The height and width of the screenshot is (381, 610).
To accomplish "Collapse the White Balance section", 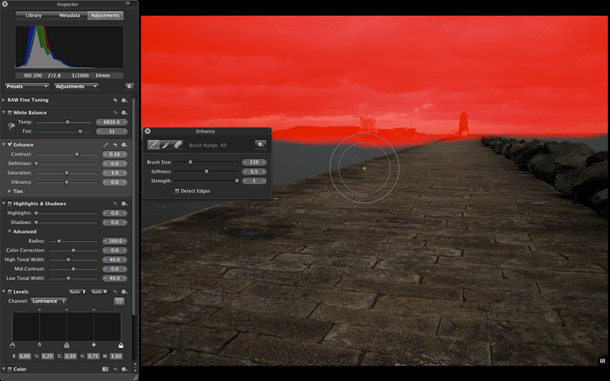I will pyautogui.click(x=4, y=112).
